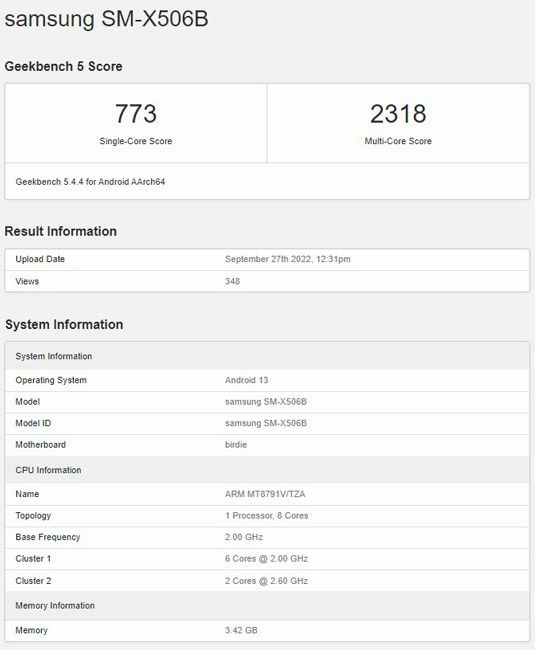
Task: Select the 773 single-core score value
Action: tap(136, 114)
